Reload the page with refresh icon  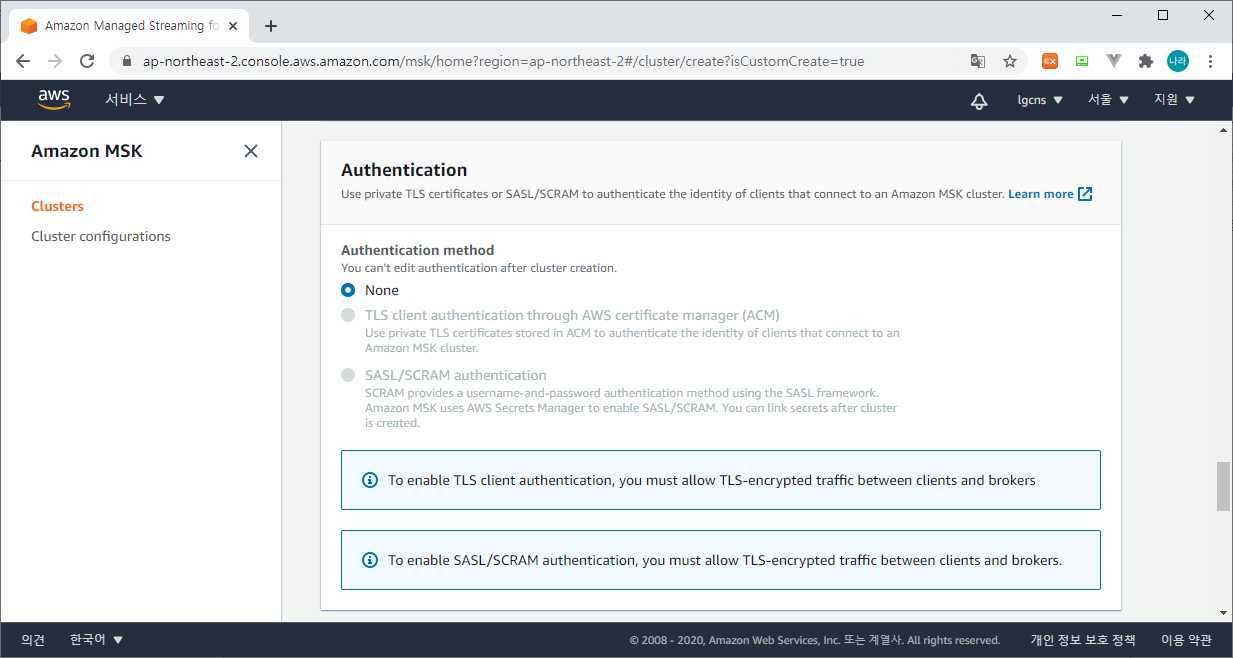click(87, 61)
